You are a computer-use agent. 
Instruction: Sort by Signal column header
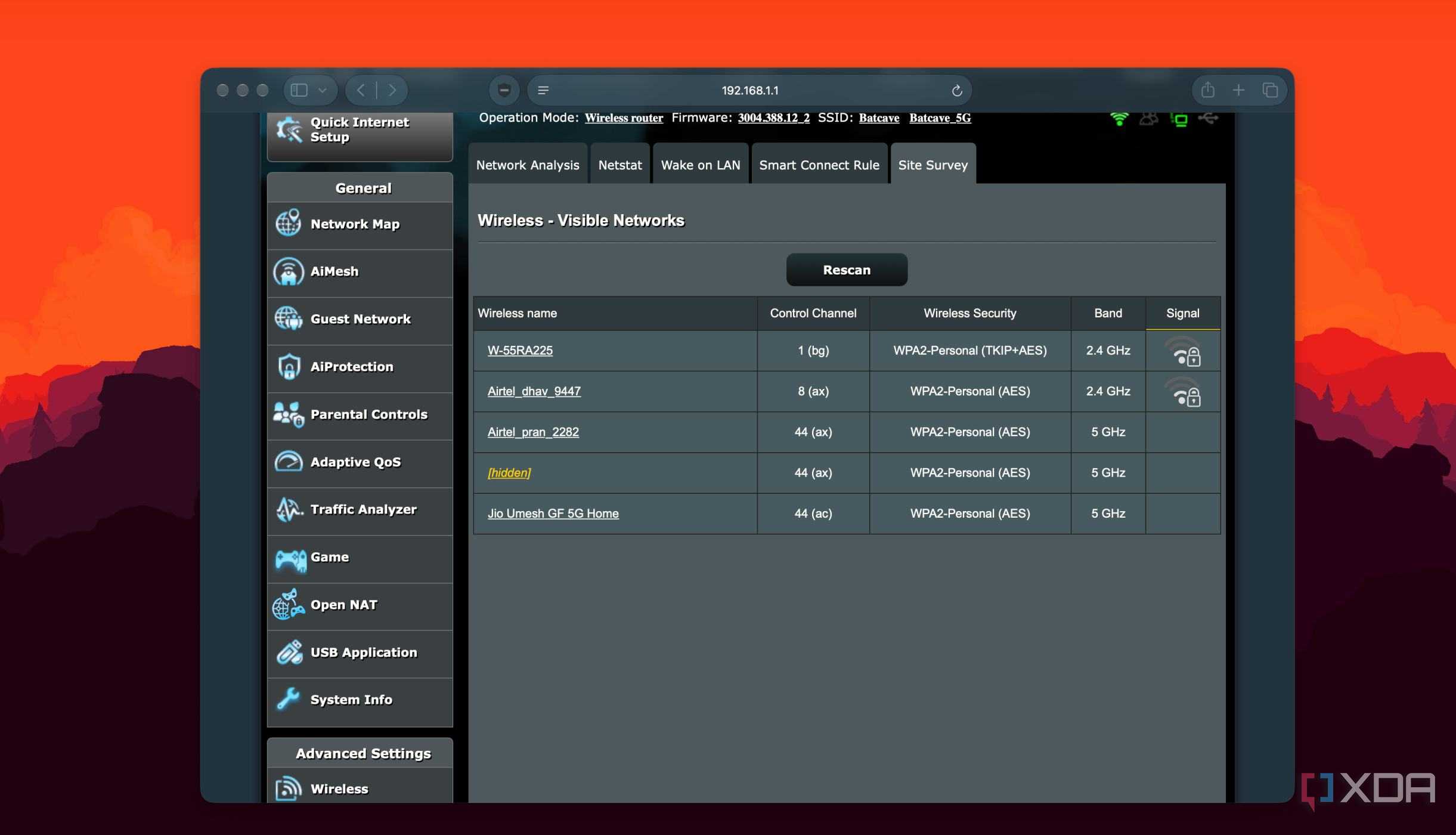pyautogui.click(x=1182, y=313)
